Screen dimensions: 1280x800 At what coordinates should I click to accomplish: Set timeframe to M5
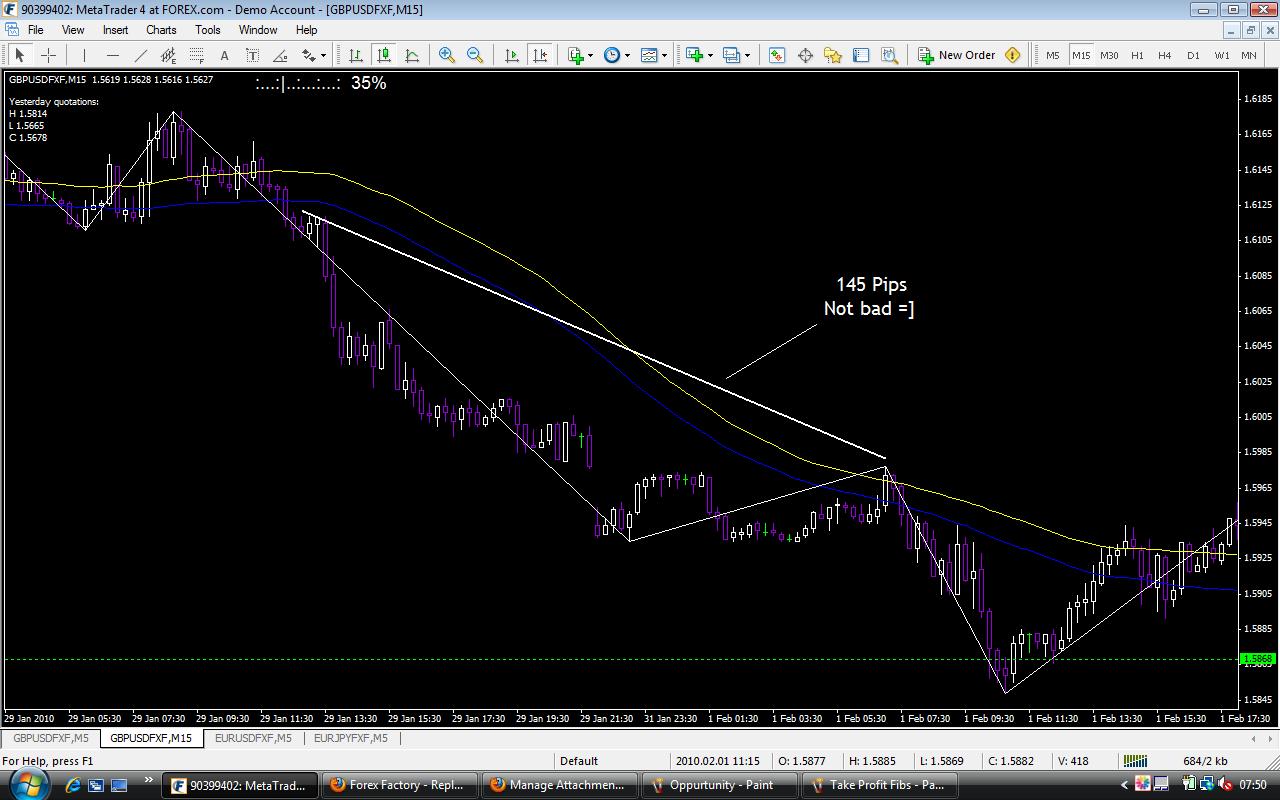1053,55
